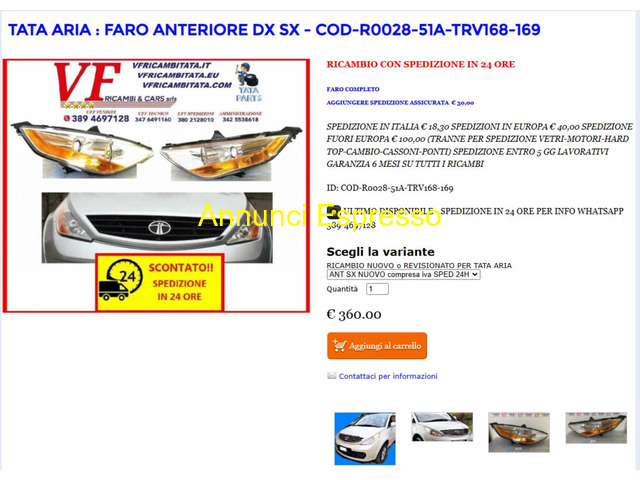Open the variant dropdown ANT SX NUOVO
This screenshot has height=480, width=640.
point(403,275)
